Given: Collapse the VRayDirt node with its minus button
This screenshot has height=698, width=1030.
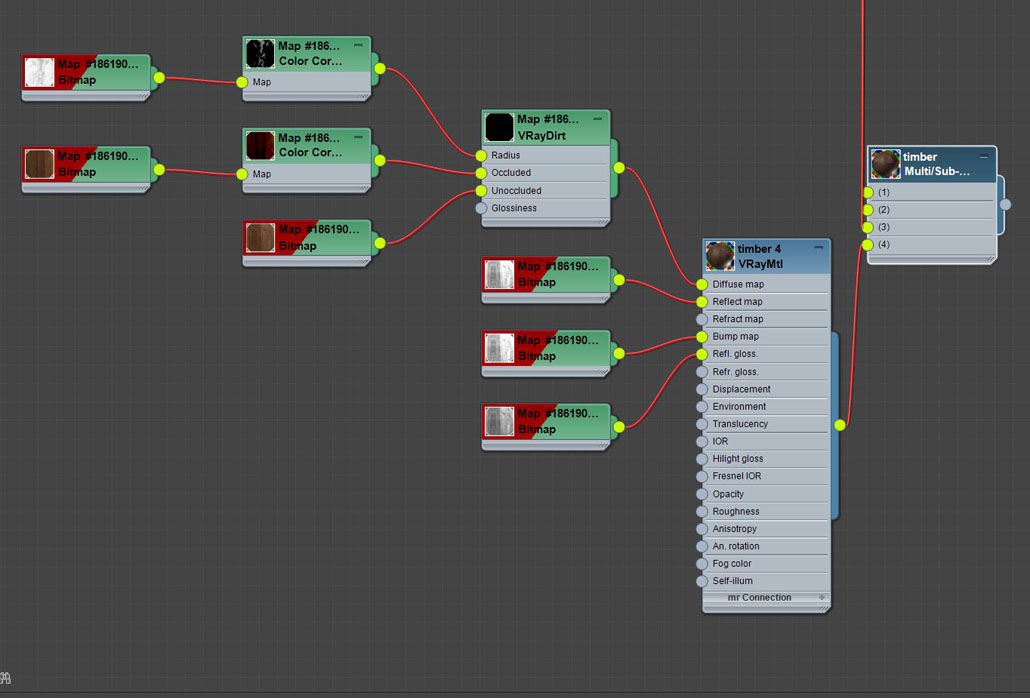Looking at the screenshot, I should coord(597,119).
